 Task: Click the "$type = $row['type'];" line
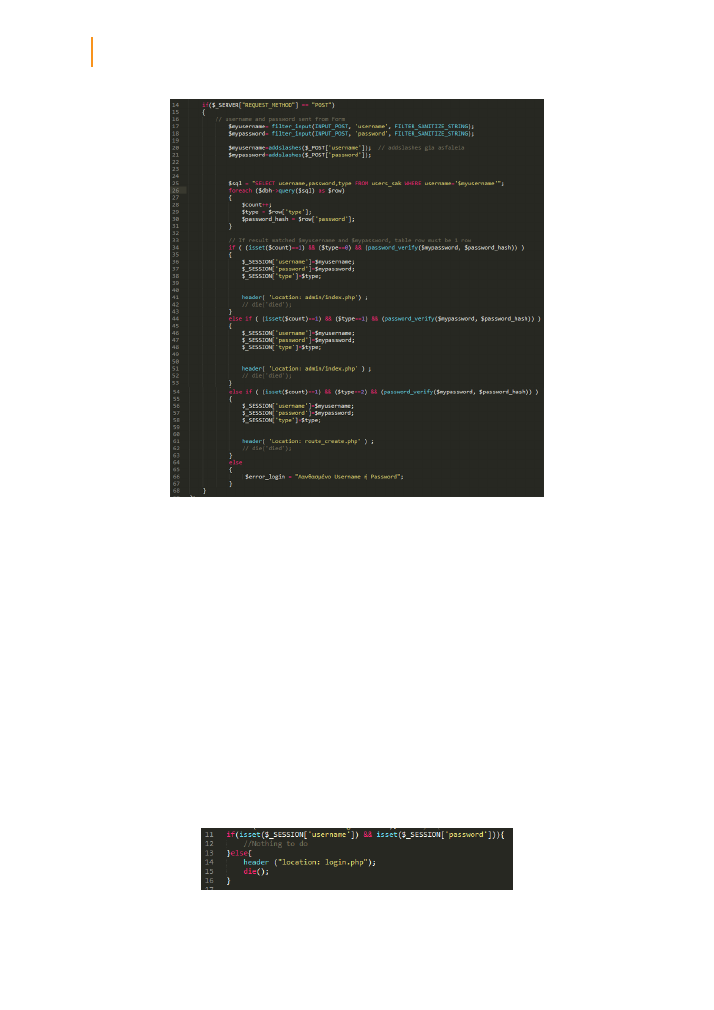(276, 212)
